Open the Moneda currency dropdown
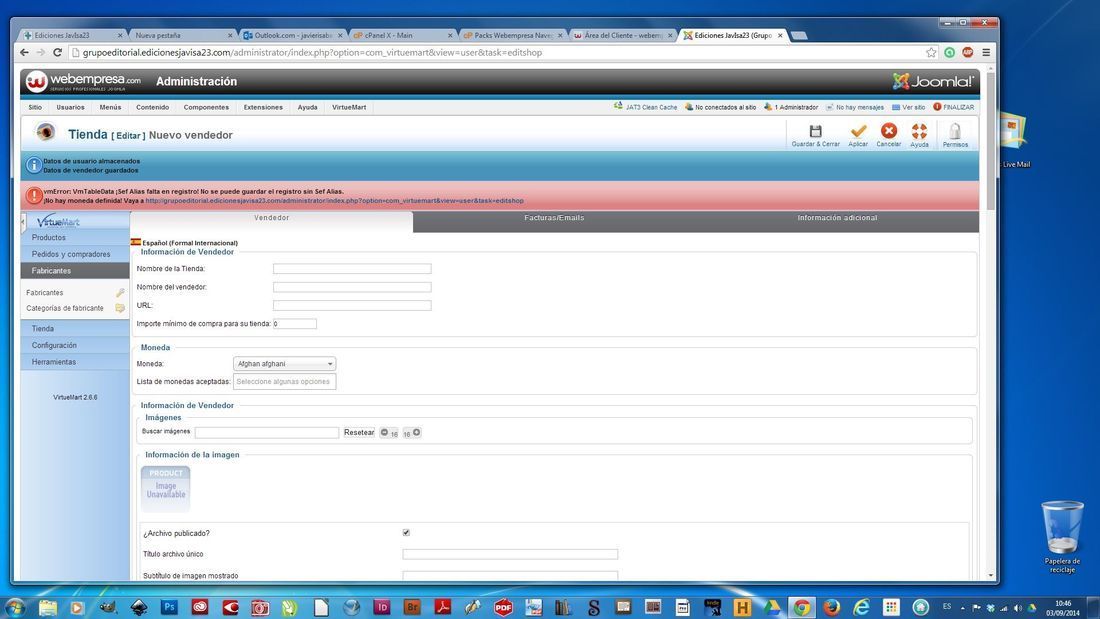Screen dimensions: 1100x619 (x=284, y=364)
